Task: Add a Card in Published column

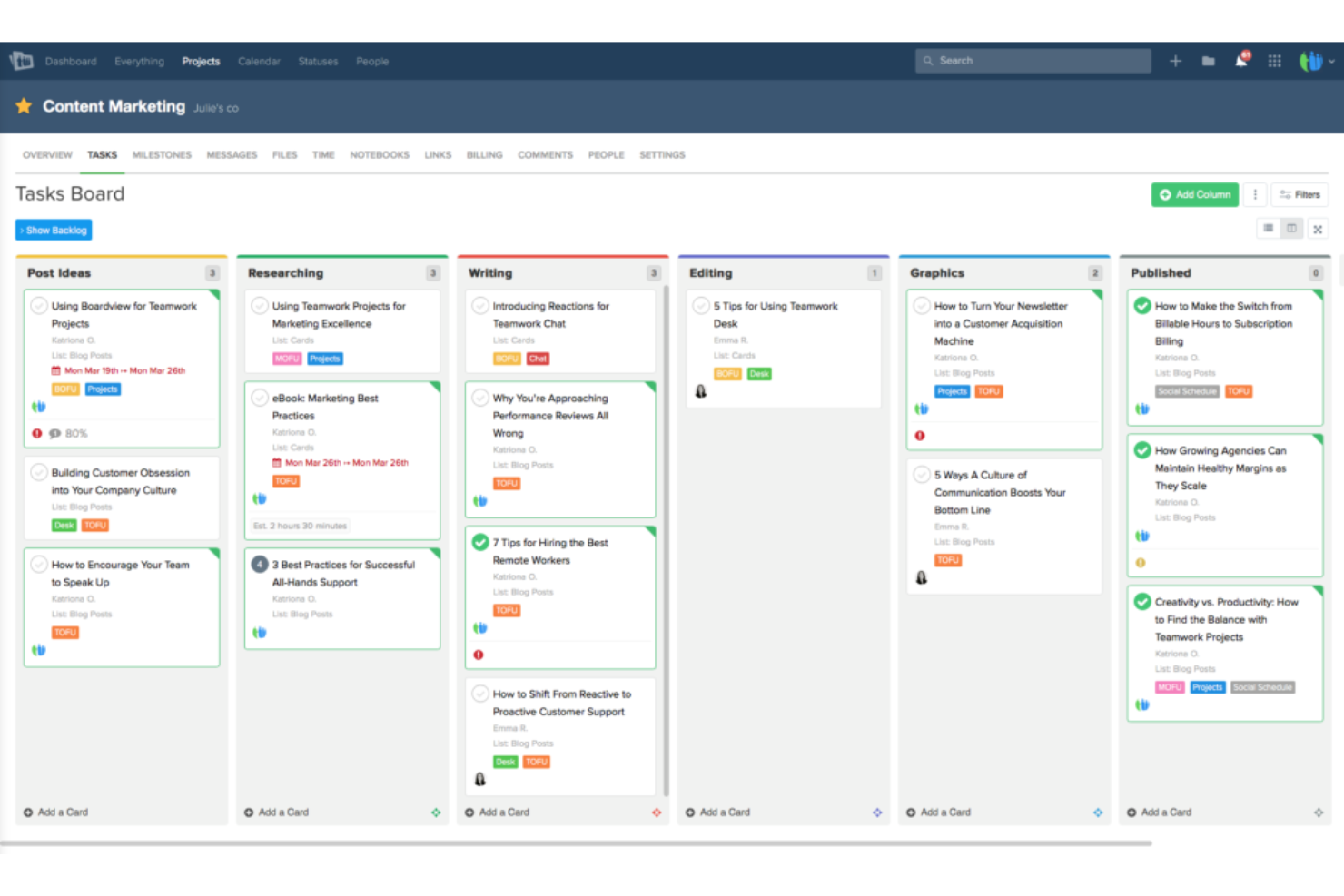Action: pos(1160,812)
